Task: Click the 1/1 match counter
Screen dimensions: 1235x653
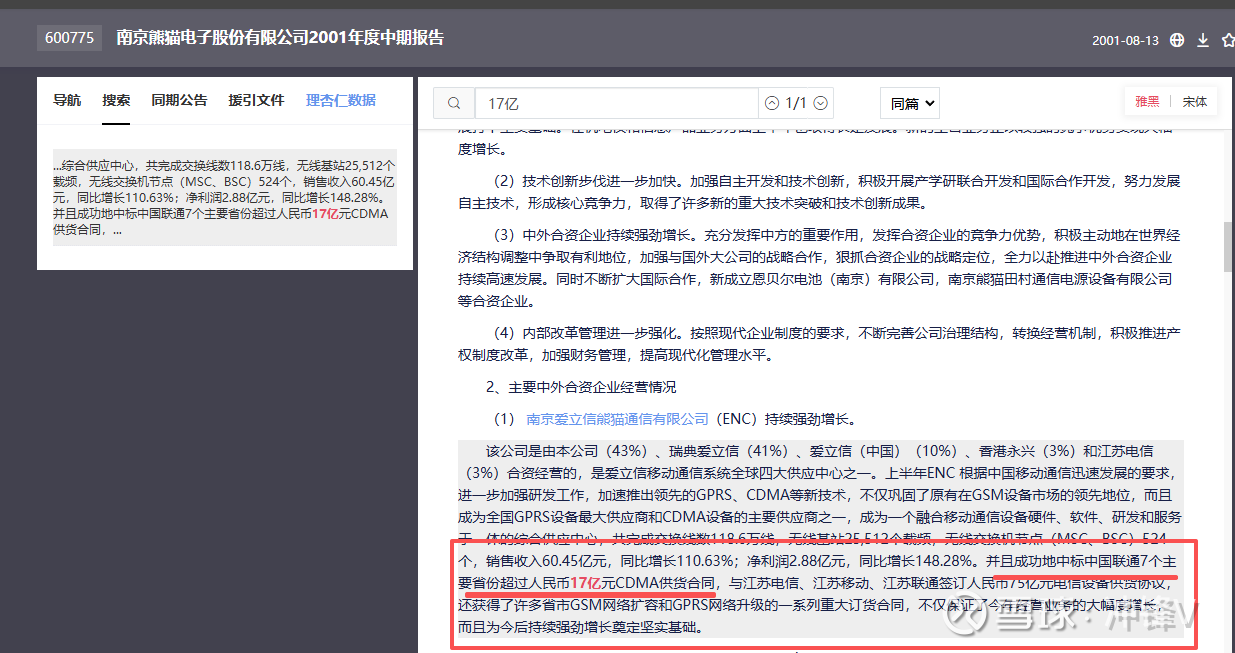Action: (x=796, y=103)
